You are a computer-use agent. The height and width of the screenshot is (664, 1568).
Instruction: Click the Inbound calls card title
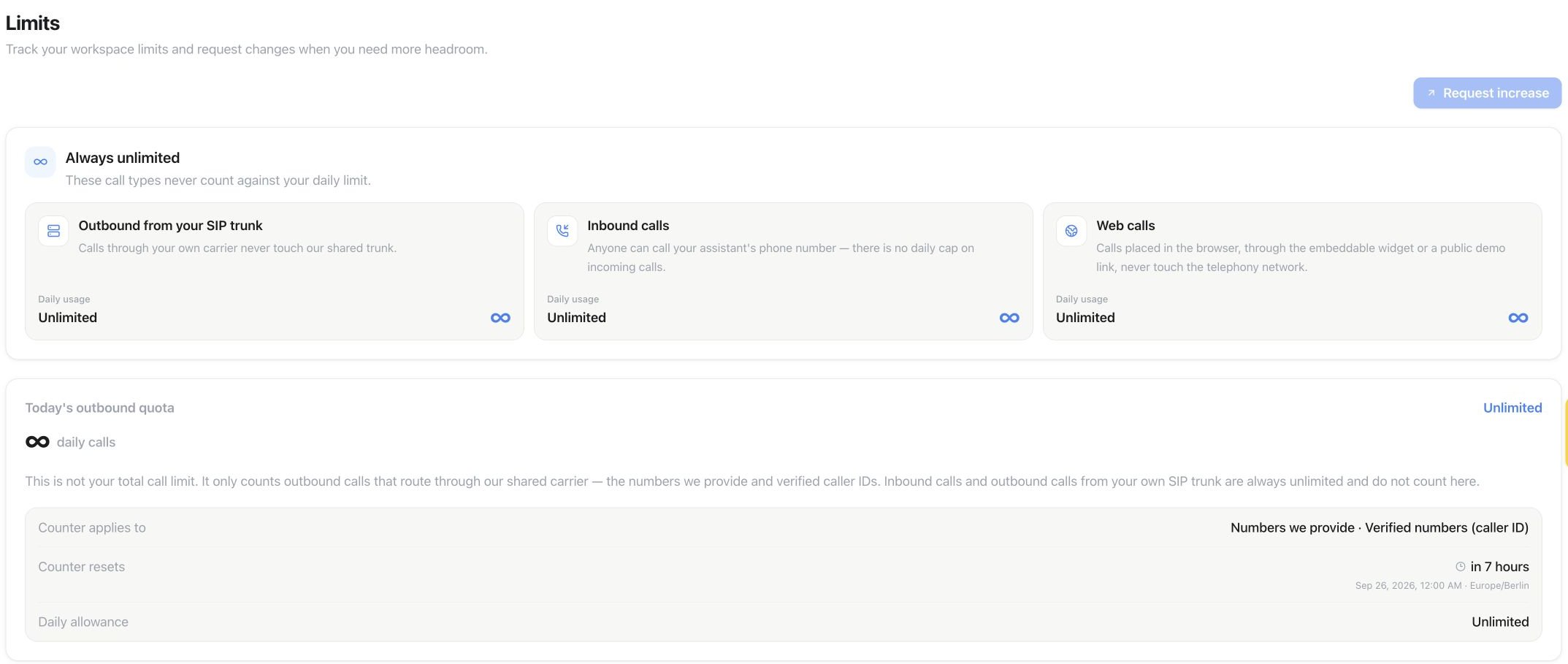pyautogui.click(x=628, y=226)
